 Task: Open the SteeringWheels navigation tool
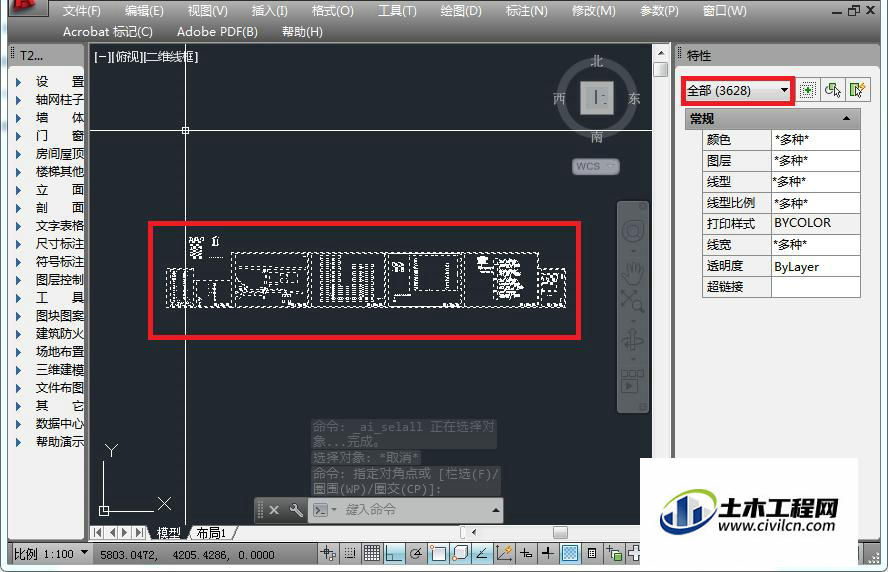[633, 230]
